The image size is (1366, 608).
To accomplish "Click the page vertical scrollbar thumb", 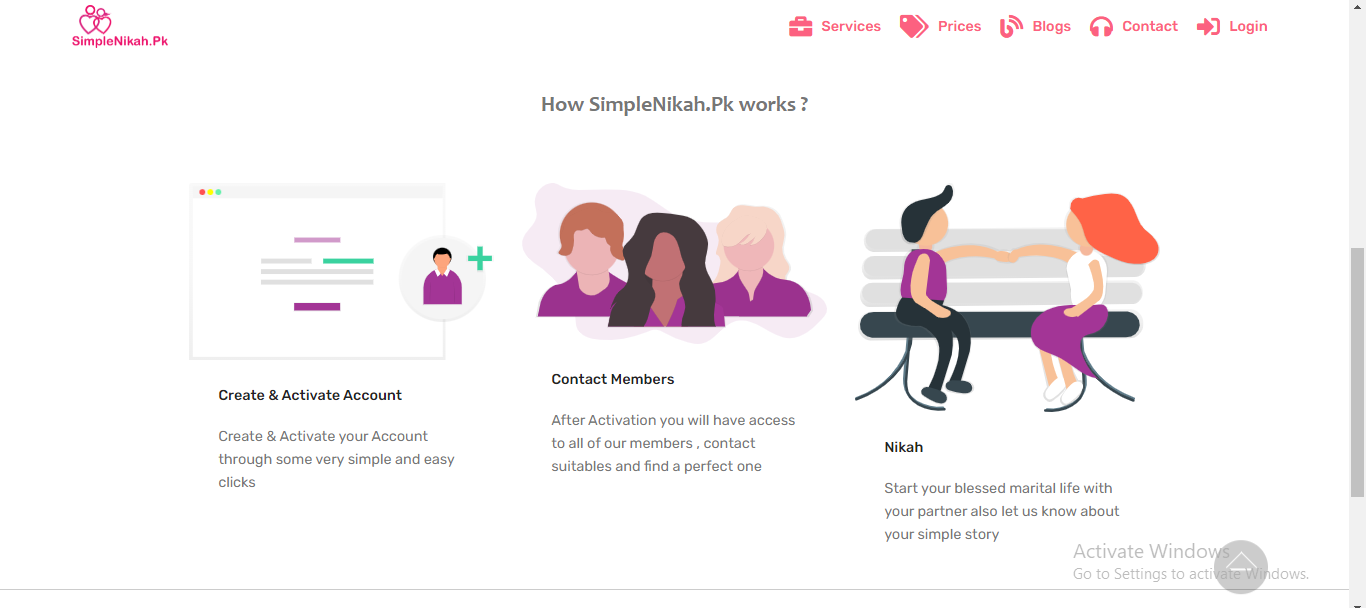I will [1357, 372].
